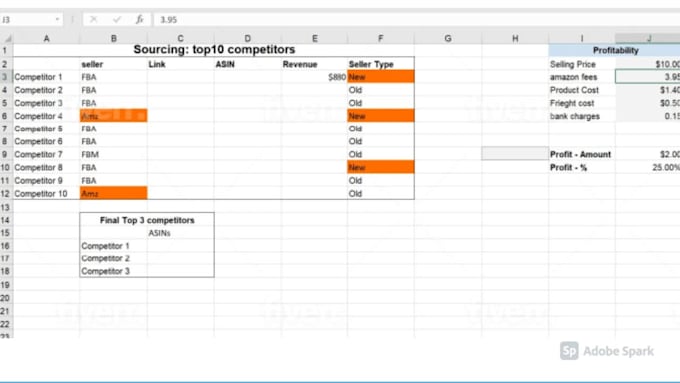Select column I header
The image size is (680, 383).
click(x=582, y=39)
